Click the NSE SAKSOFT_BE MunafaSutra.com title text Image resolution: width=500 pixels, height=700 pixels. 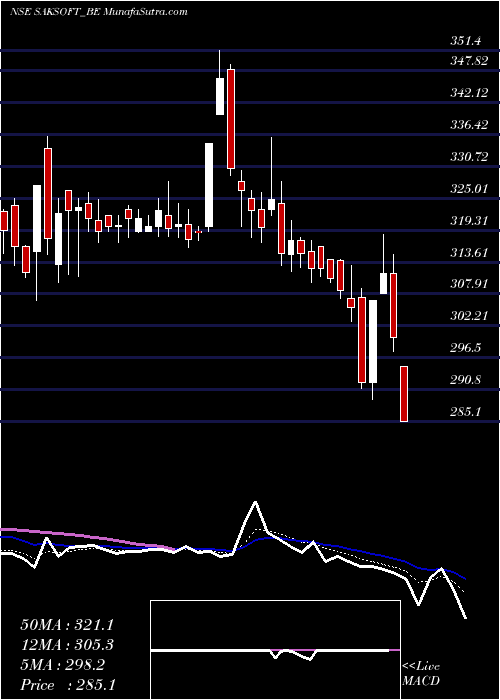99,12
